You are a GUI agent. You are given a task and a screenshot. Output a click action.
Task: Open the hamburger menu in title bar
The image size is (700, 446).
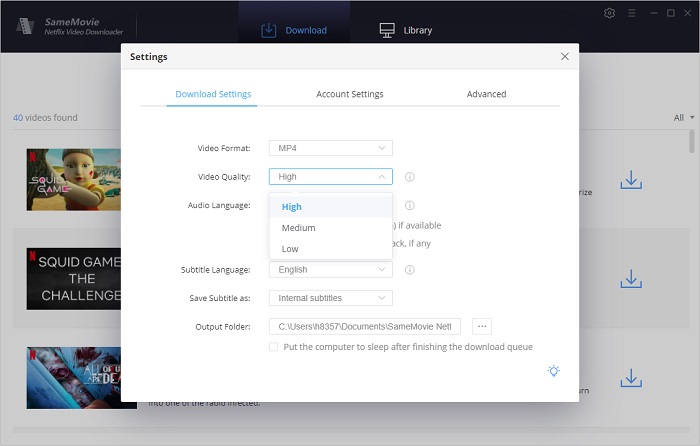click(x=630, y=13)
